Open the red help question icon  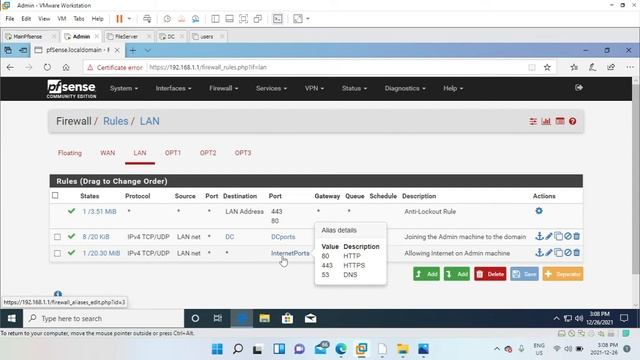coord(573,121)
